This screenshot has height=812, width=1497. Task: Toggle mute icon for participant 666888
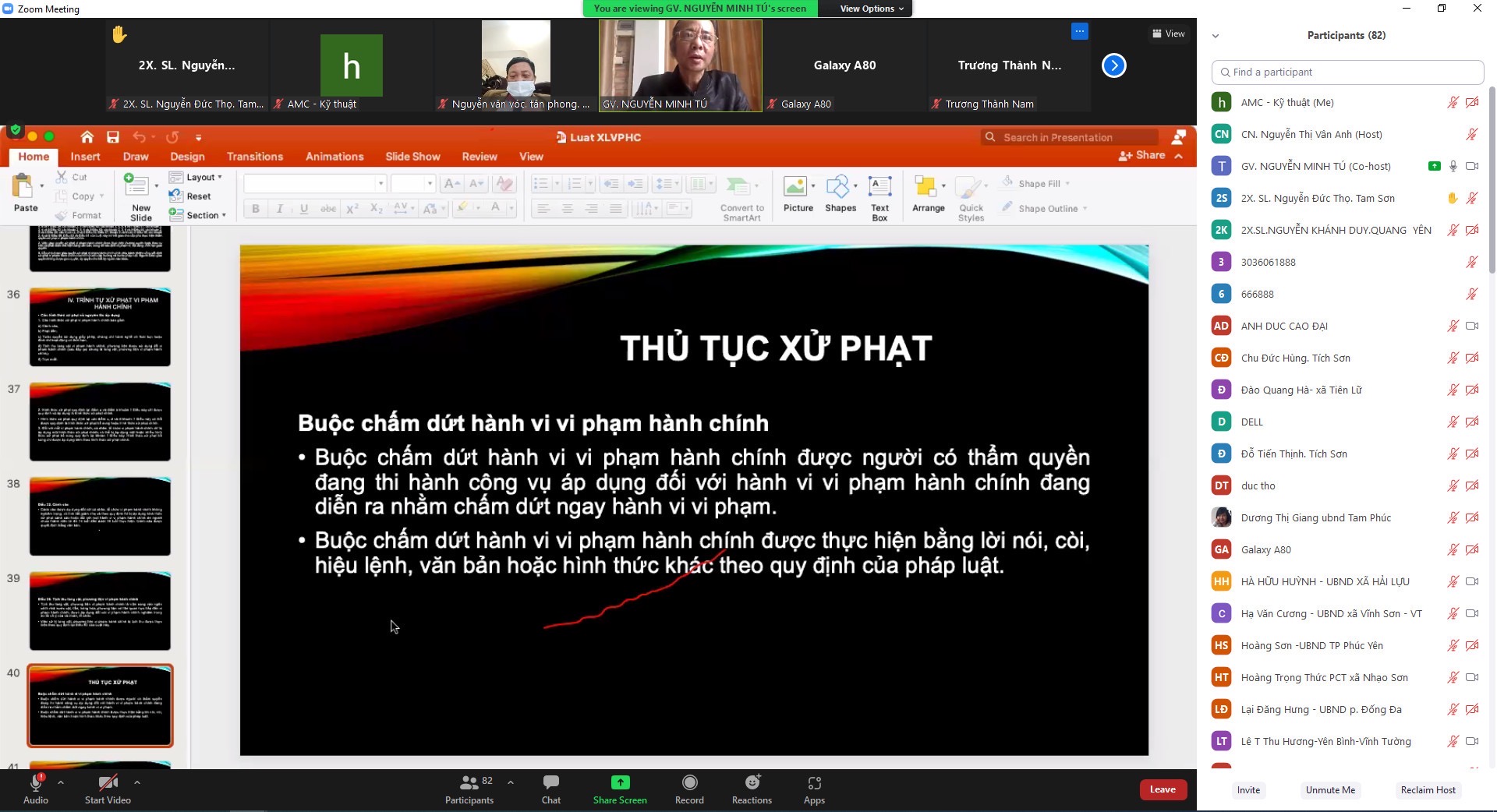pyautogui.click(x=1472, y=294)
